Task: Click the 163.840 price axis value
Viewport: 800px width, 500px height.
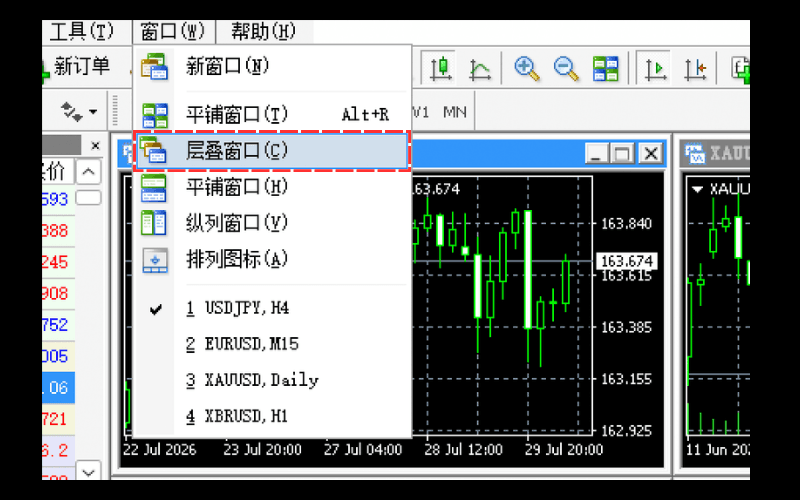Action: [x=626, y=223]
